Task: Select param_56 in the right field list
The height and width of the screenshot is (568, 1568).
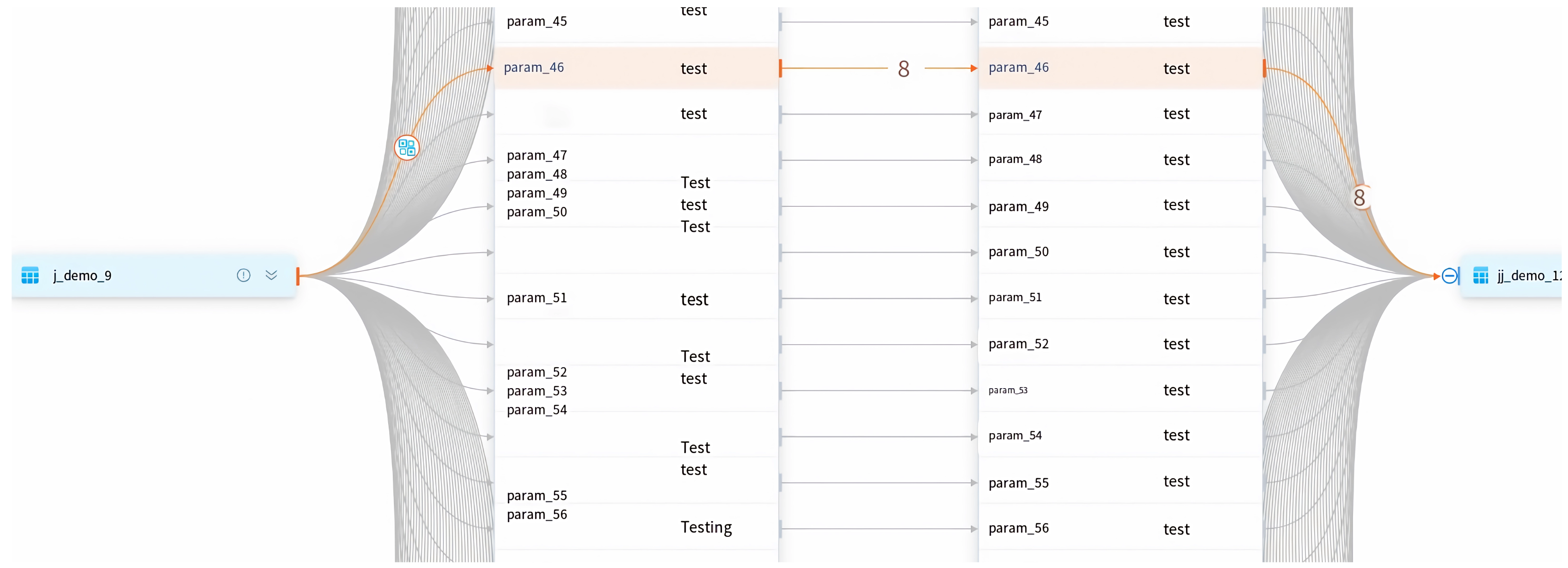Action: click(1018, 528)
